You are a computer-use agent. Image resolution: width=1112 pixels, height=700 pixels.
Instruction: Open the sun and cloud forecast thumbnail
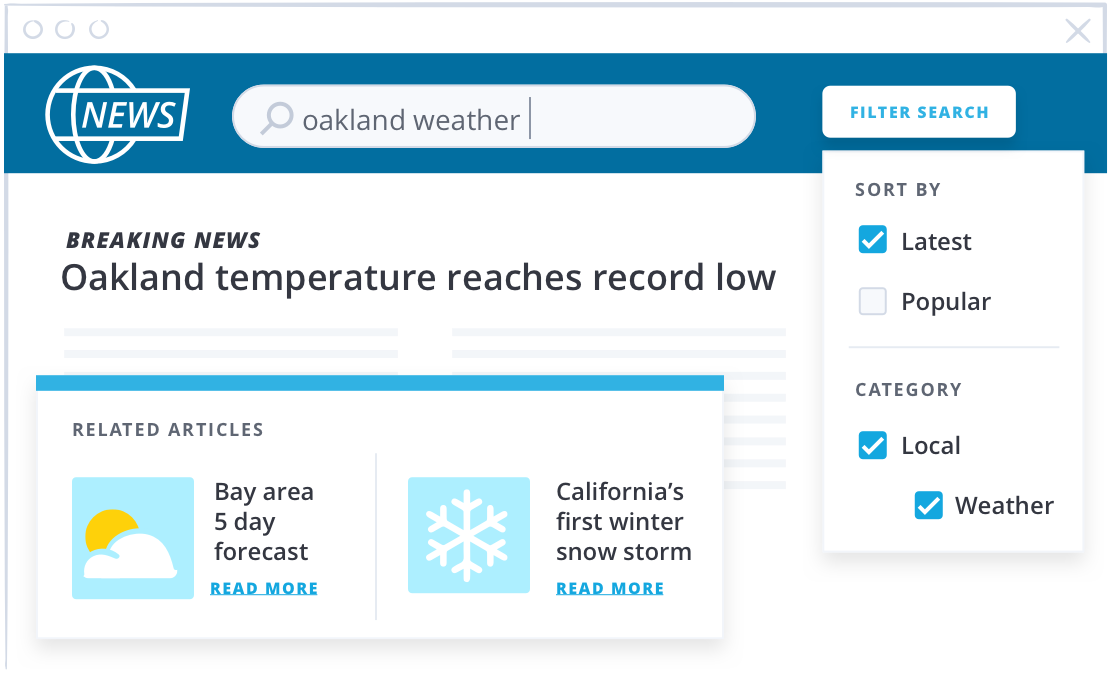(133, 538)
